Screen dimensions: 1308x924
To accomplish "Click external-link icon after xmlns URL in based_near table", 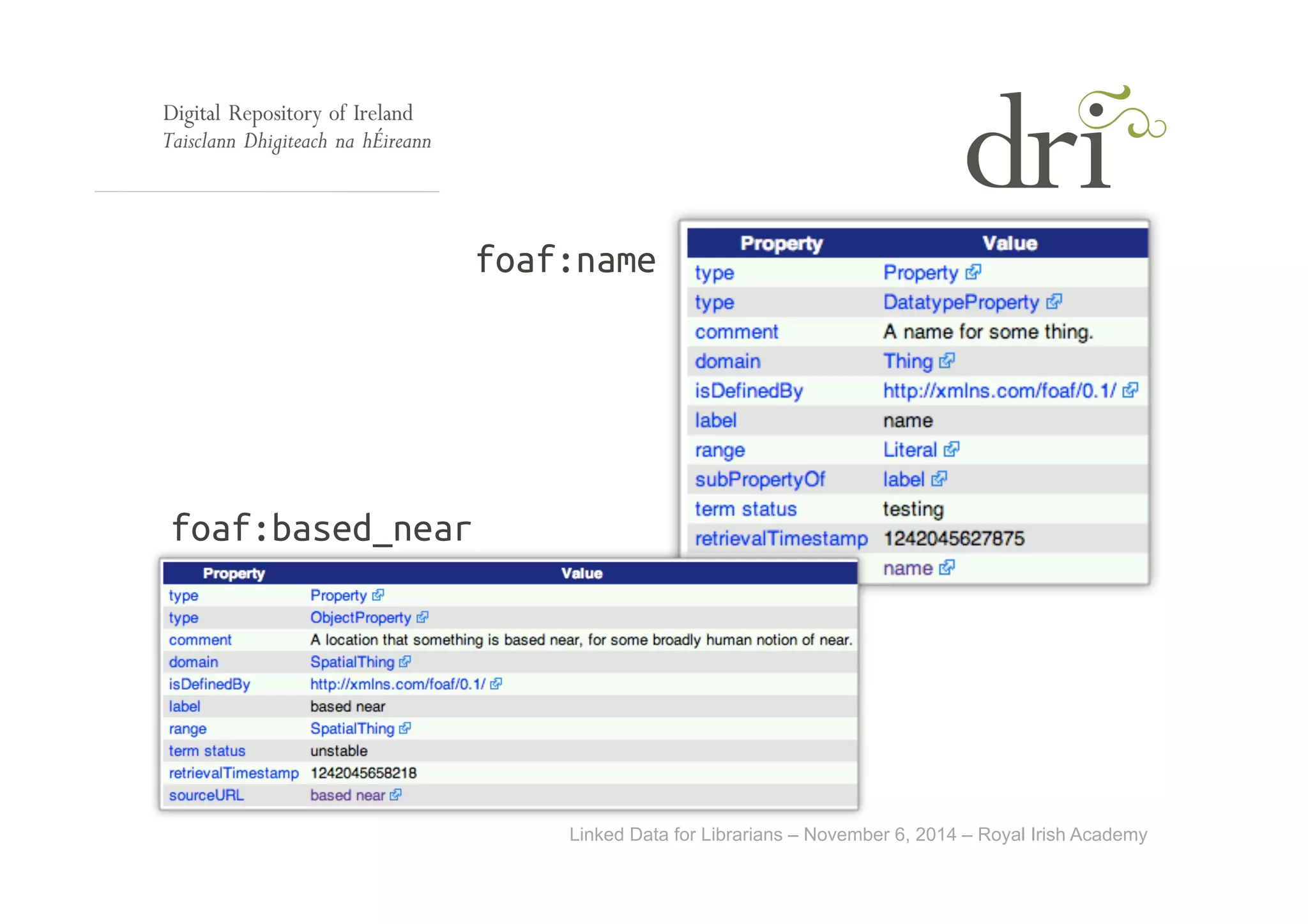I will [x=496, y=684].
